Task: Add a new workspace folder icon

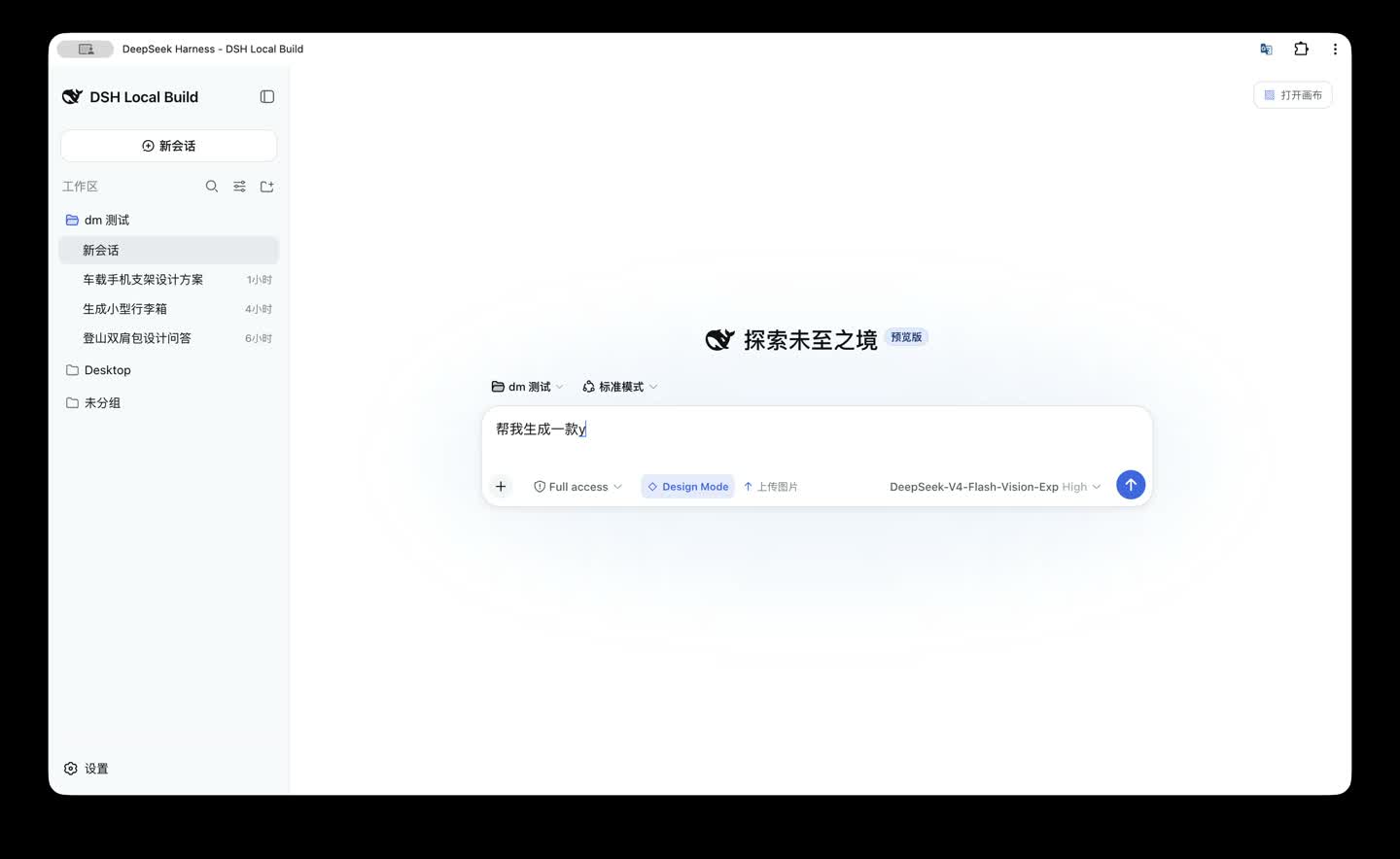Action: coord(266,187)
